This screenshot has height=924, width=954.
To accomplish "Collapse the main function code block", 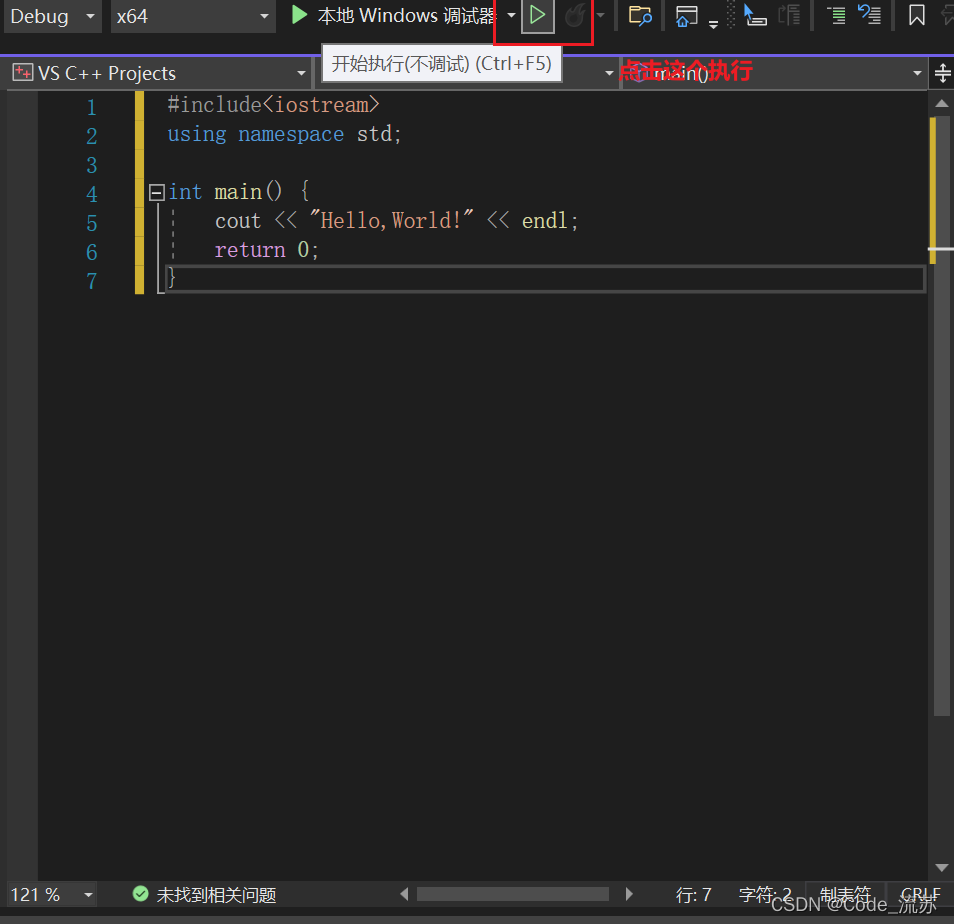I will click(156, 193).
